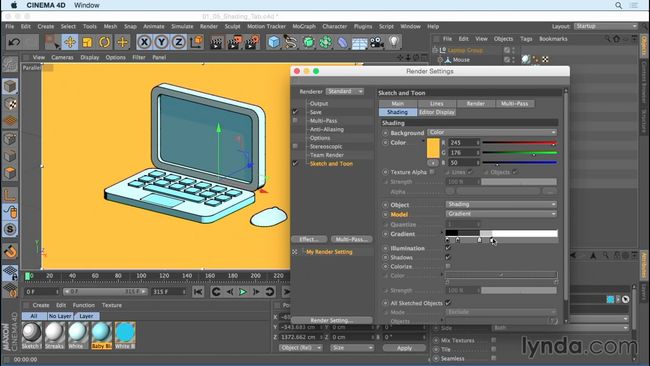
Task: Open the Background Color dropdown
Action: tap(492, 132)
